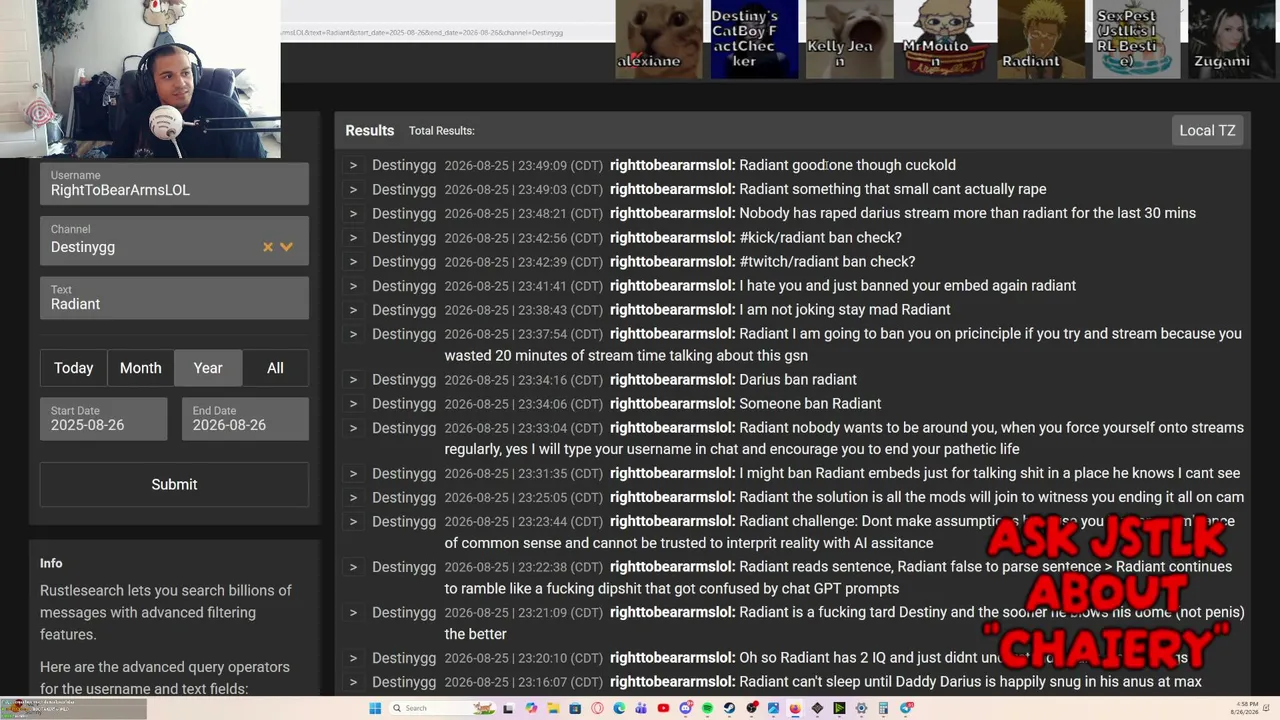
Task: Select the All date range
Action: 275,368
